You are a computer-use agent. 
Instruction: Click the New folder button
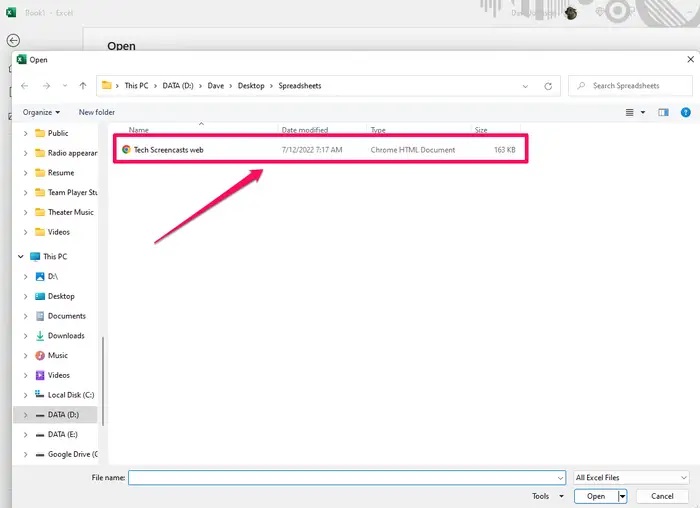[x=96, y=112]
